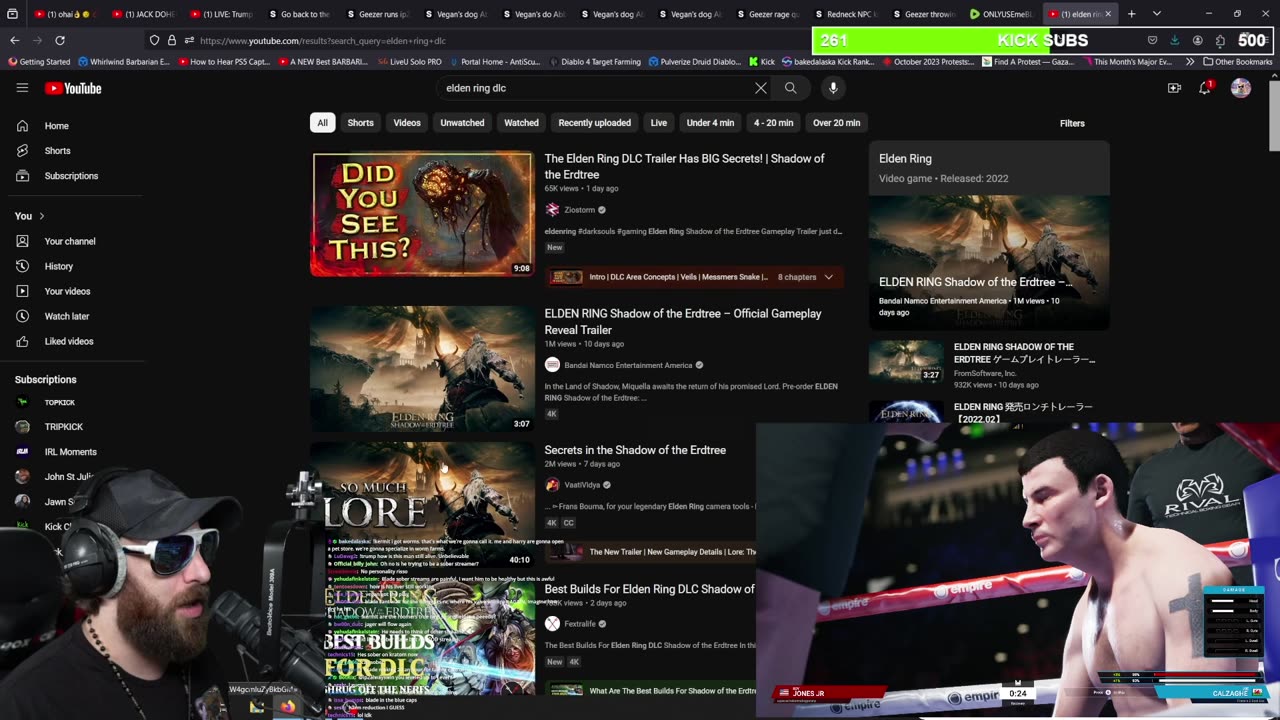Screen dimensions: 1280x720
Task: Go to Home in YouTube sidebar
Action: pos(56,126)
